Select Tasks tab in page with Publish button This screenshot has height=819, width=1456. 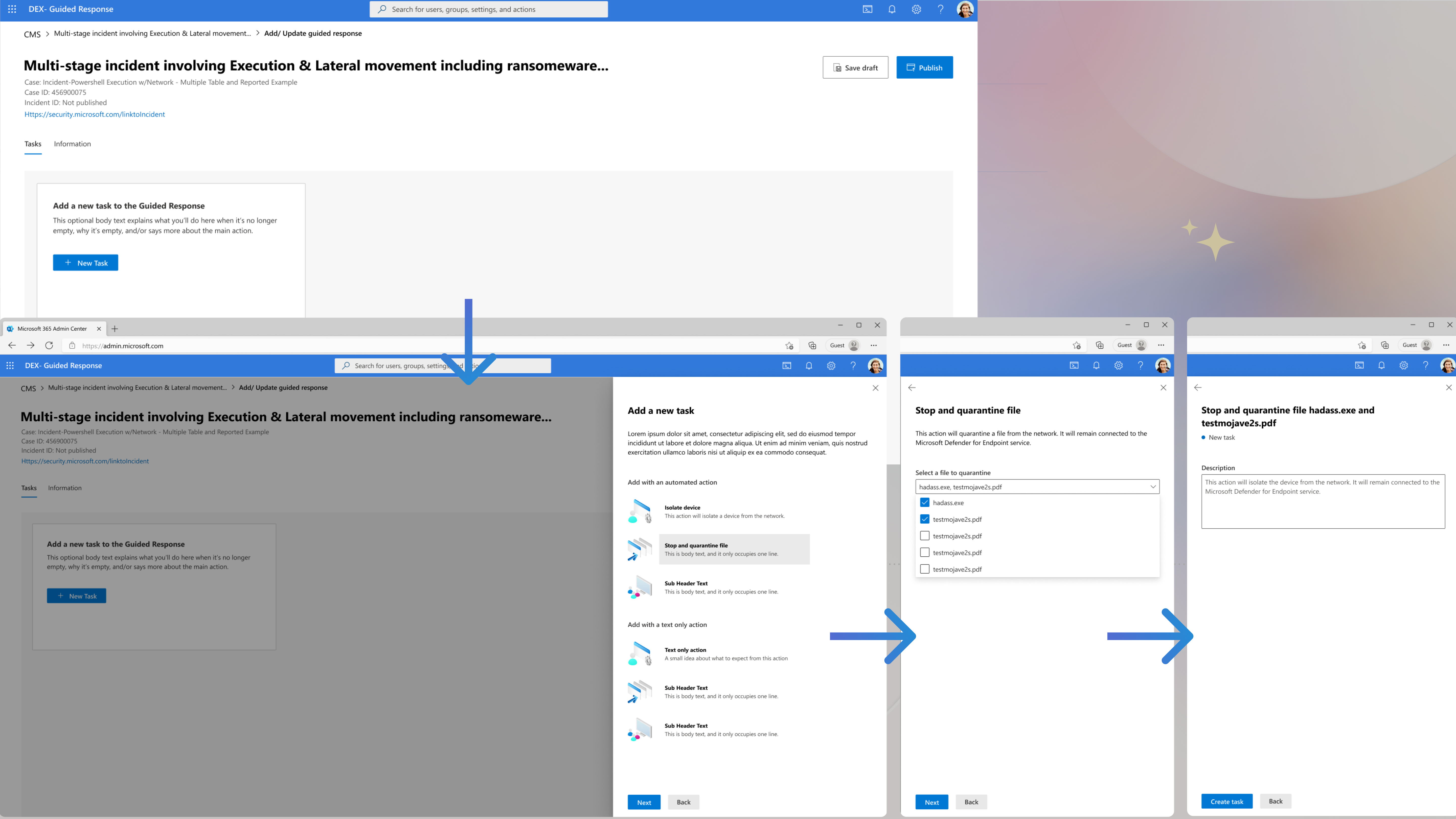(33, 144)
